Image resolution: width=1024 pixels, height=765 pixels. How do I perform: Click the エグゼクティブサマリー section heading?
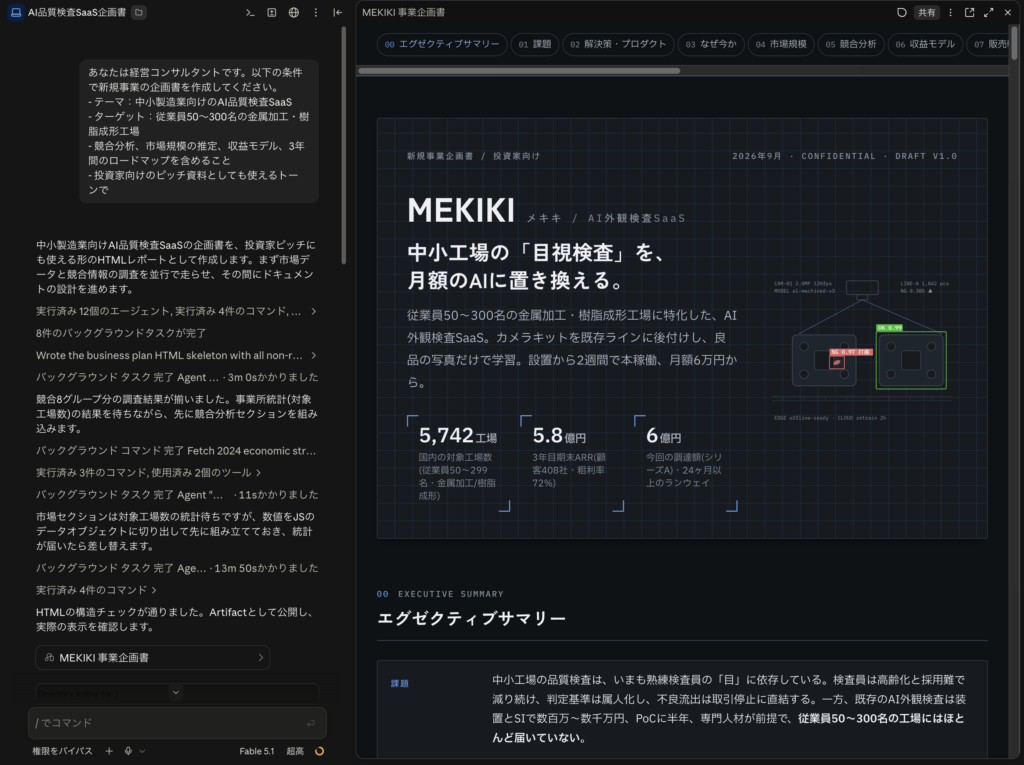pos(472,618)
